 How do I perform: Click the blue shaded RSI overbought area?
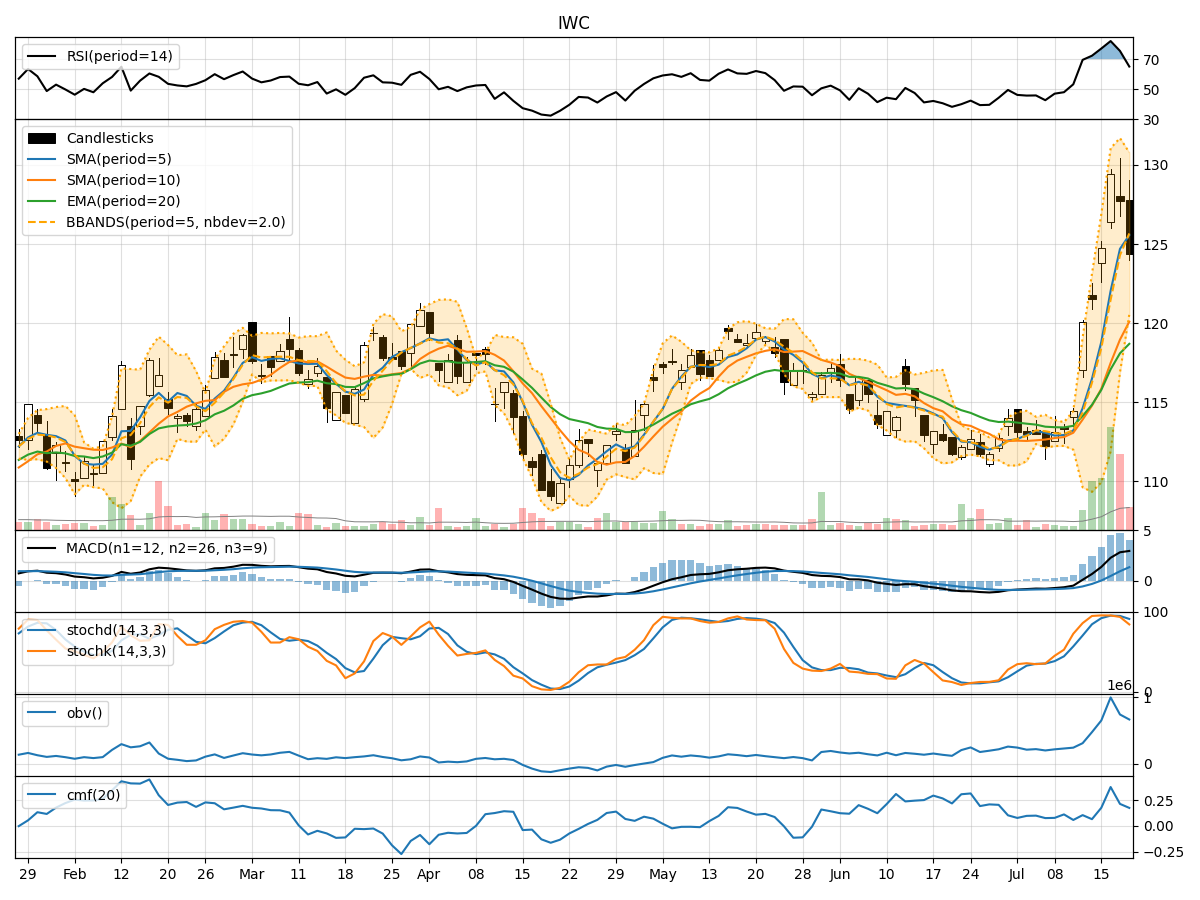click(x=1108, y=51)
